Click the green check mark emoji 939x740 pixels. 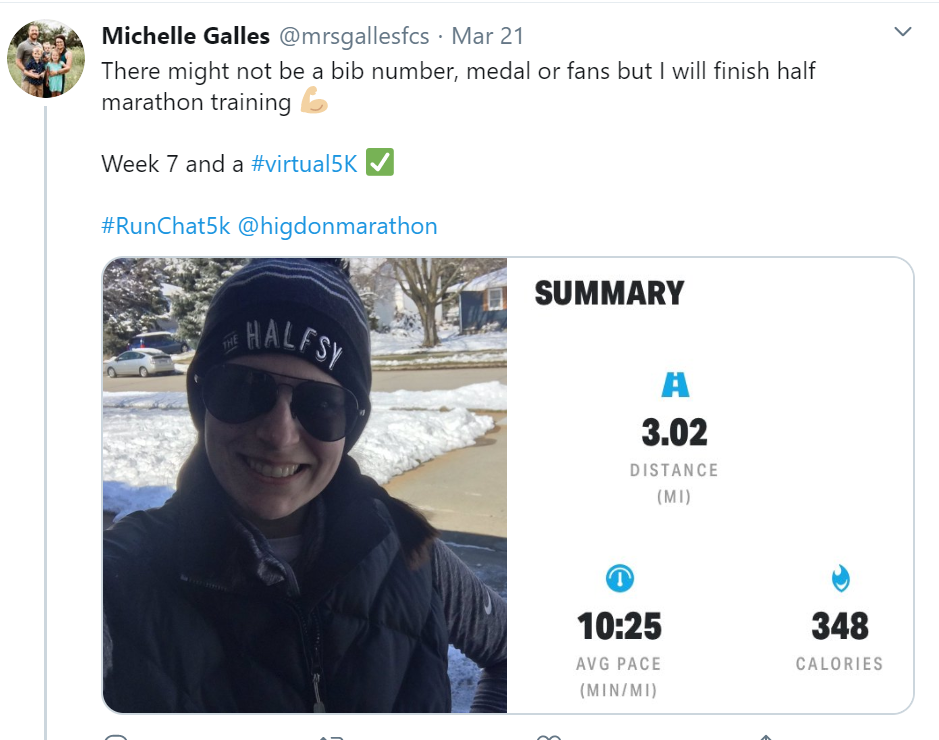(379, 163)
